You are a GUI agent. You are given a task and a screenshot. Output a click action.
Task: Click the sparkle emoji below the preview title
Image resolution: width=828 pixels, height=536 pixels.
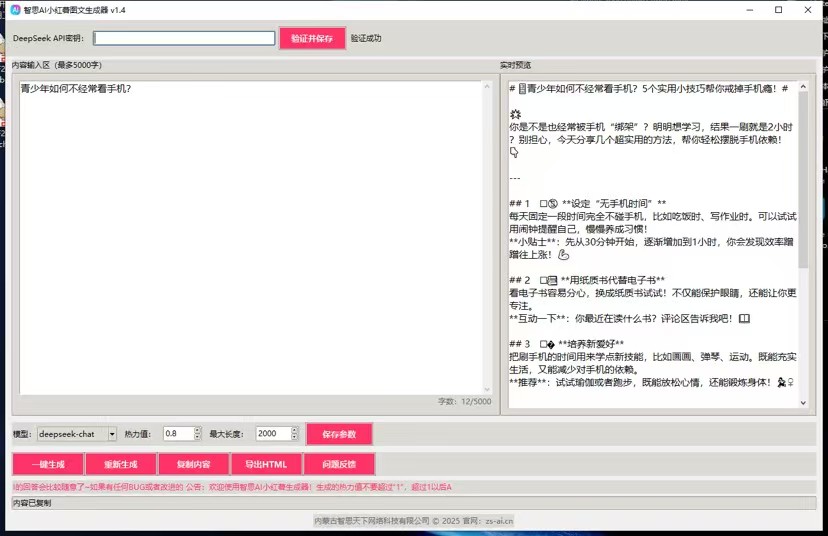coord(515,114)
